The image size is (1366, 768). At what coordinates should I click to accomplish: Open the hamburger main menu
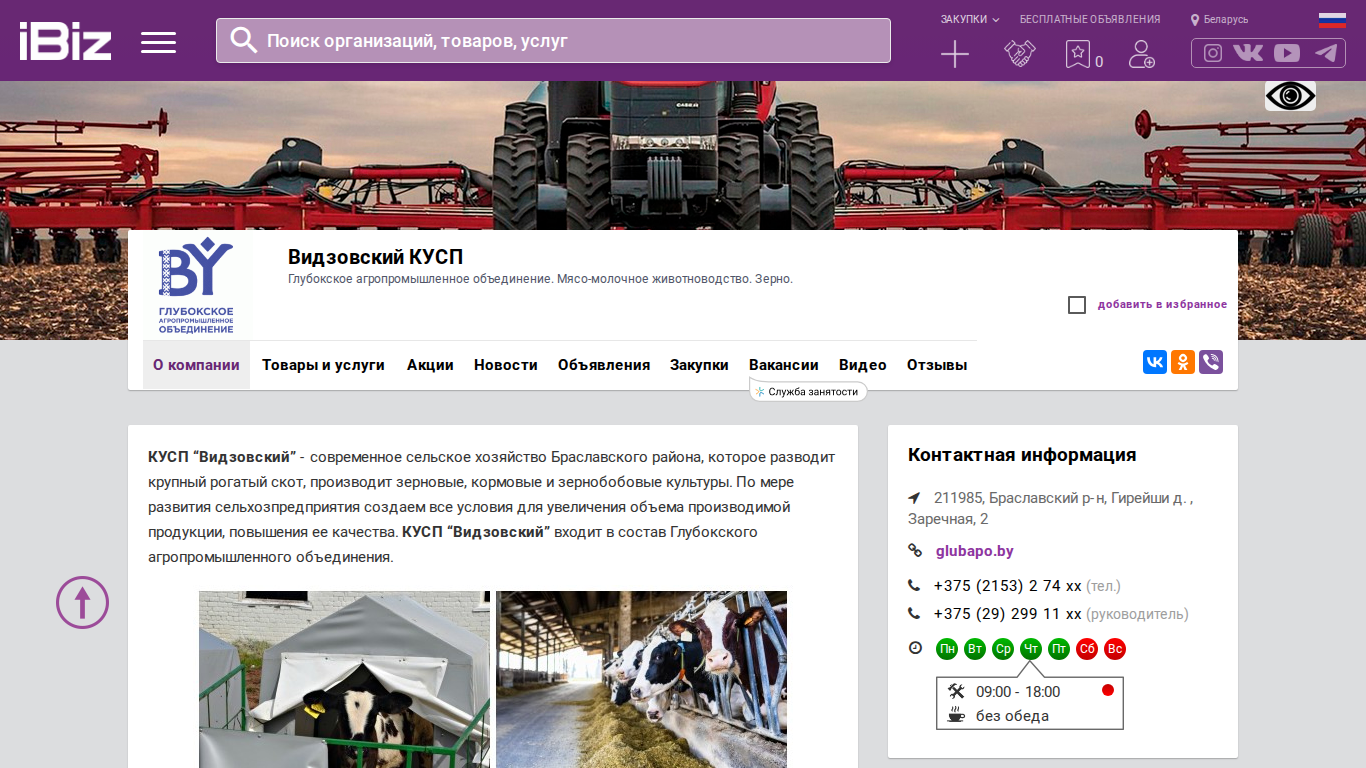click(158, 42)
